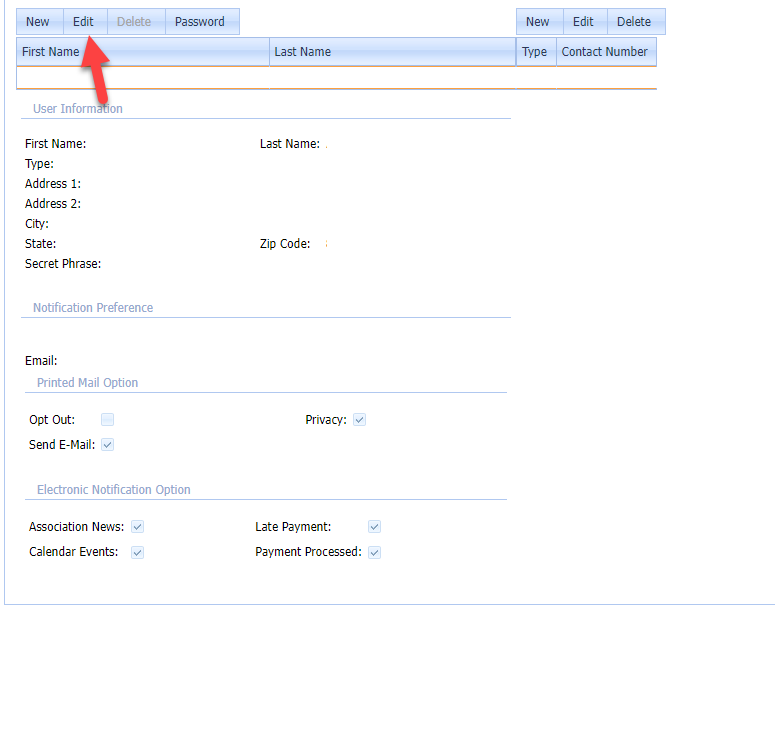Click the 'Email:' label
Screen dimensions: 775x729
pos(42,361)
